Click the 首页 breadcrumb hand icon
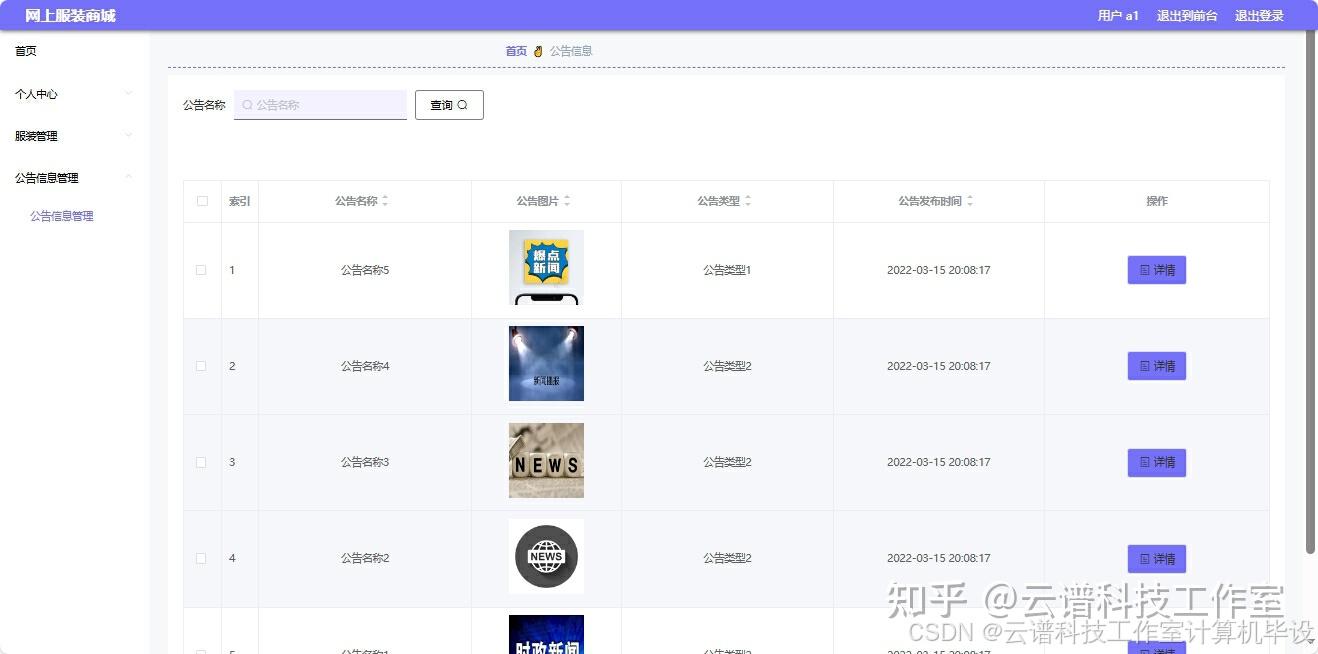 [538, 51]
